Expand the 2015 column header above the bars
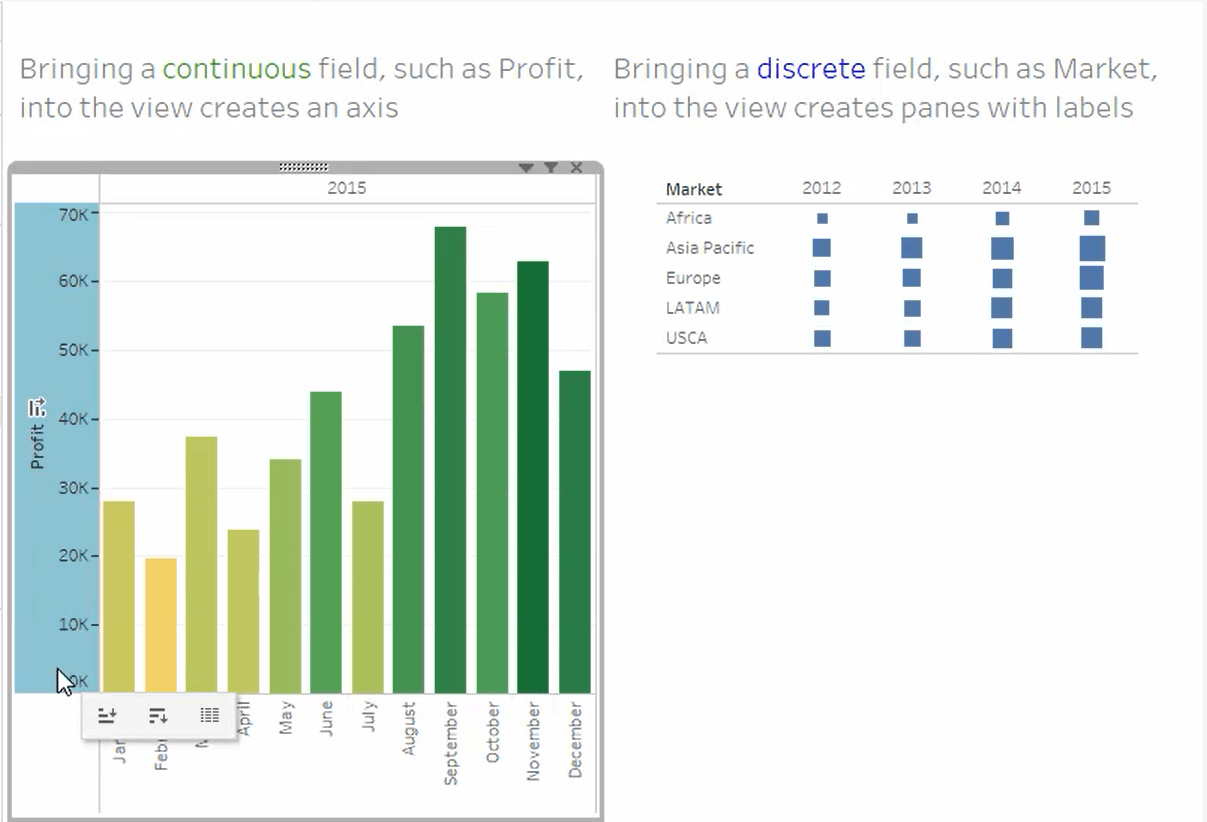1207x822 pixels. [347, 187]
